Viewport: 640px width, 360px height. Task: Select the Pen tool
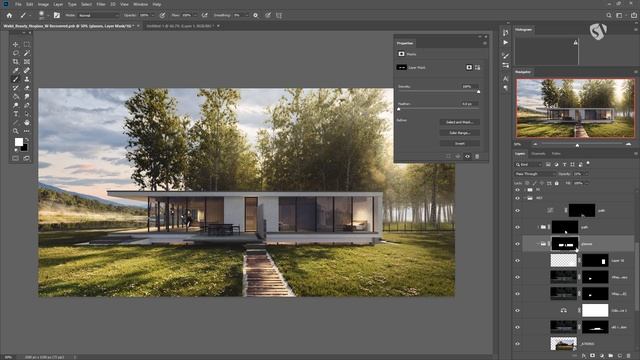point(27,105)
